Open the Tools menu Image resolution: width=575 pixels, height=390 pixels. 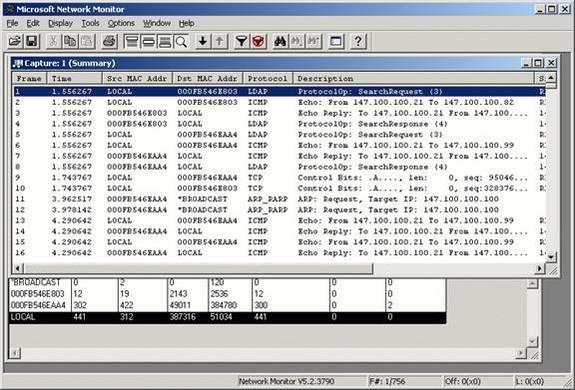click(x=90, y=23)
